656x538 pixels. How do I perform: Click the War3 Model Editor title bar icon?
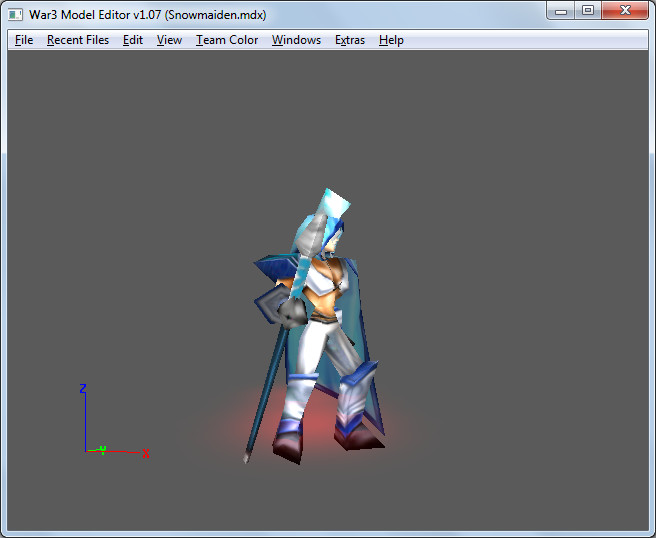click(x=15, y=15)
